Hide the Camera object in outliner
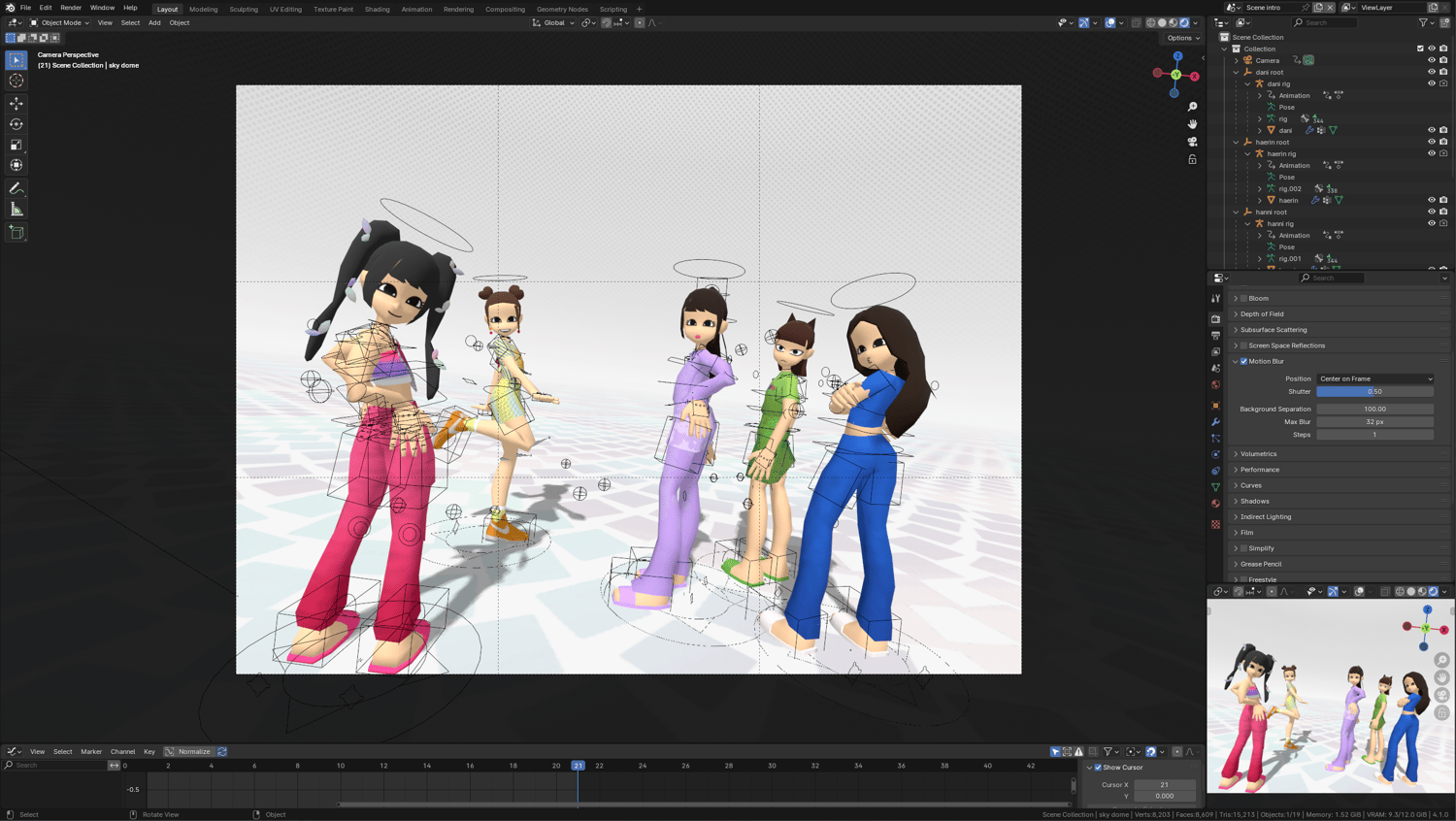 coord(1431,60)
